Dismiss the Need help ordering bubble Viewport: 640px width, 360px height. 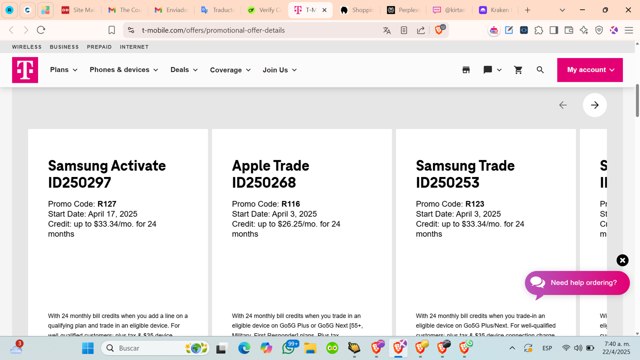click(x=622, y=260)
